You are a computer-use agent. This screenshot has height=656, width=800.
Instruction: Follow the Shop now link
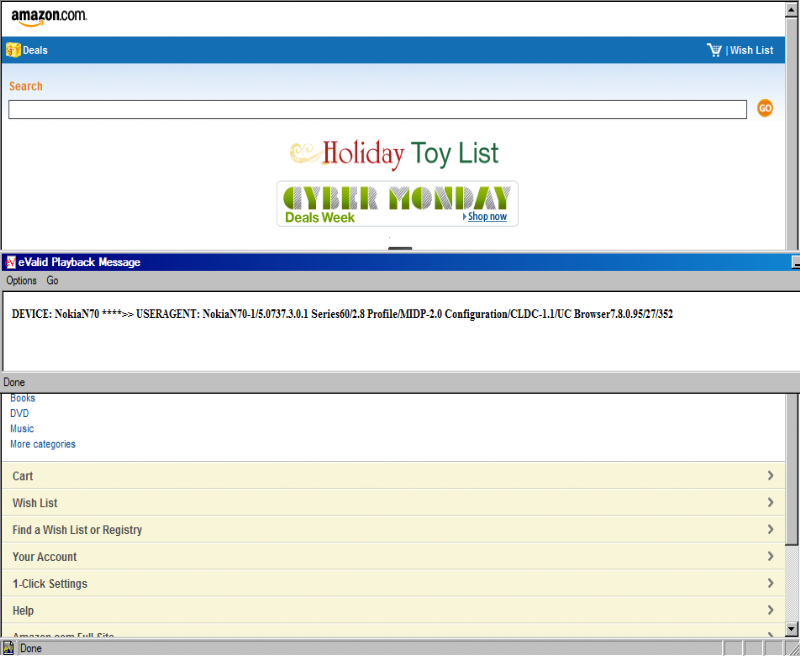487,216
